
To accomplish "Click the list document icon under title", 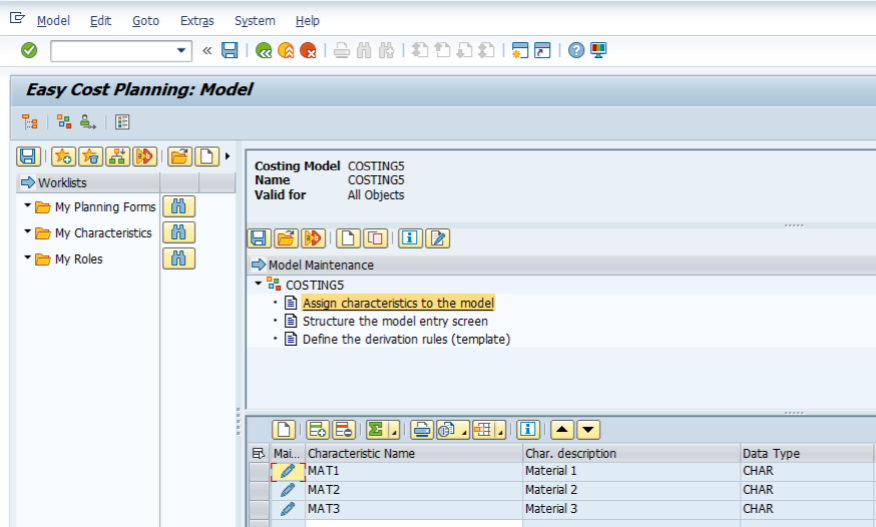I will [x=122, y=122].
